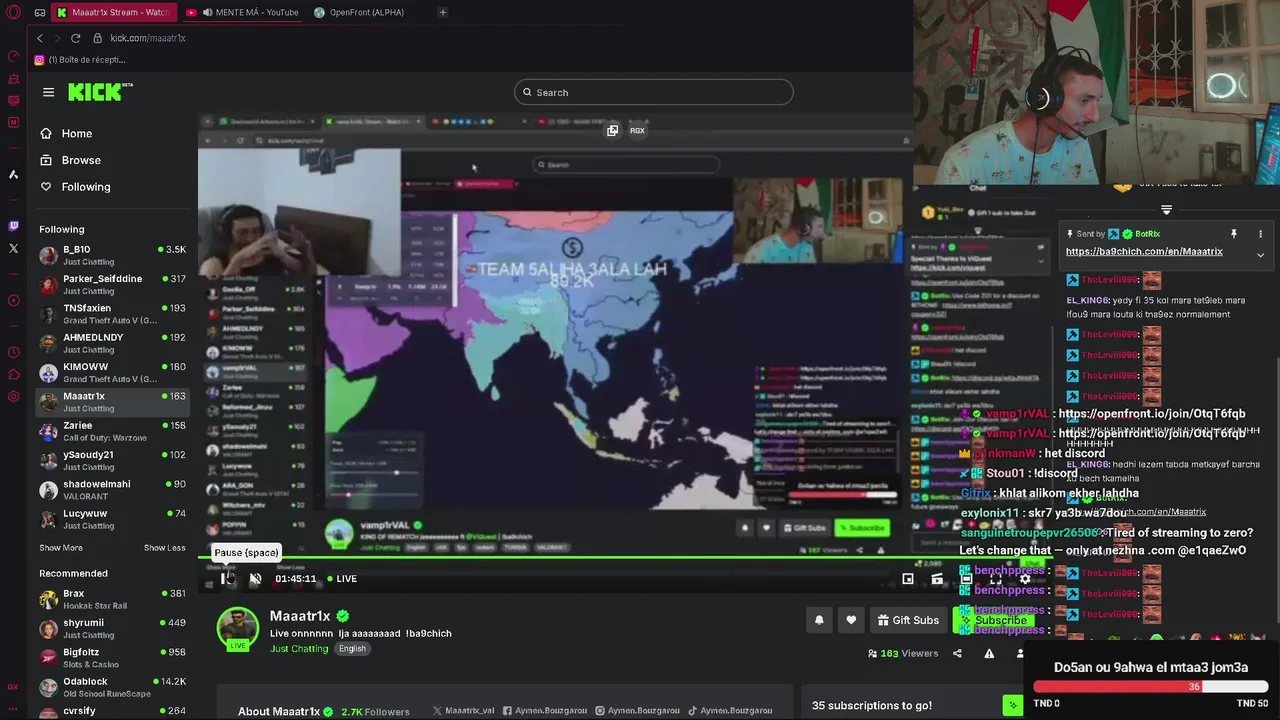Open Zariee channel

(x=112, y=431)
